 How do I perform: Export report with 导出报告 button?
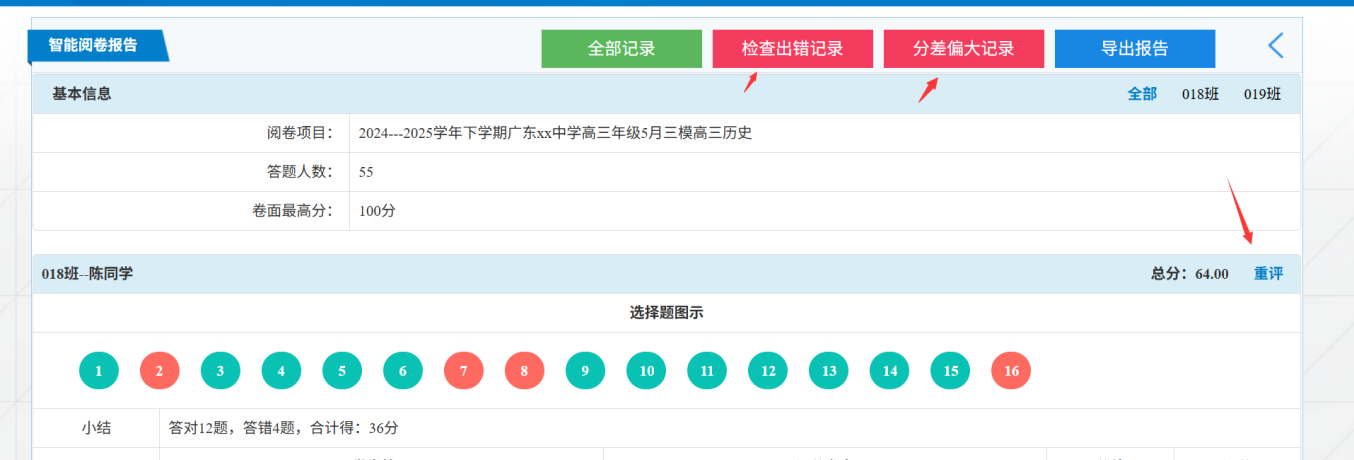(1134, 49)
